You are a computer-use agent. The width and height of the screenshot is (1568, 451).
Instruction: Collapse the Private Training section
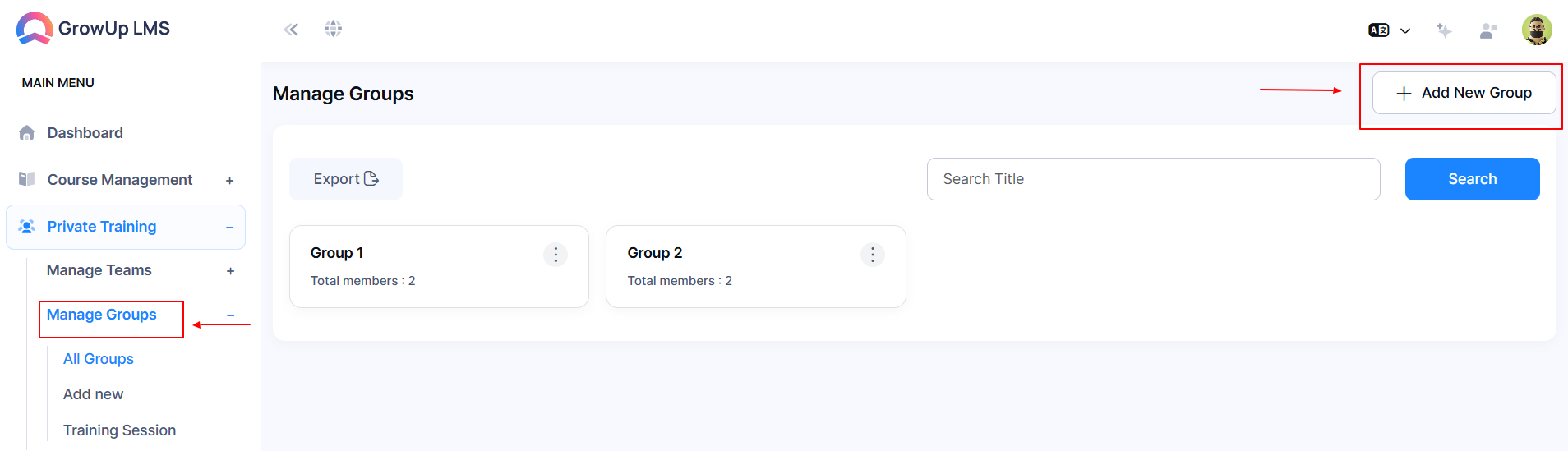click(x=230, y=228)
